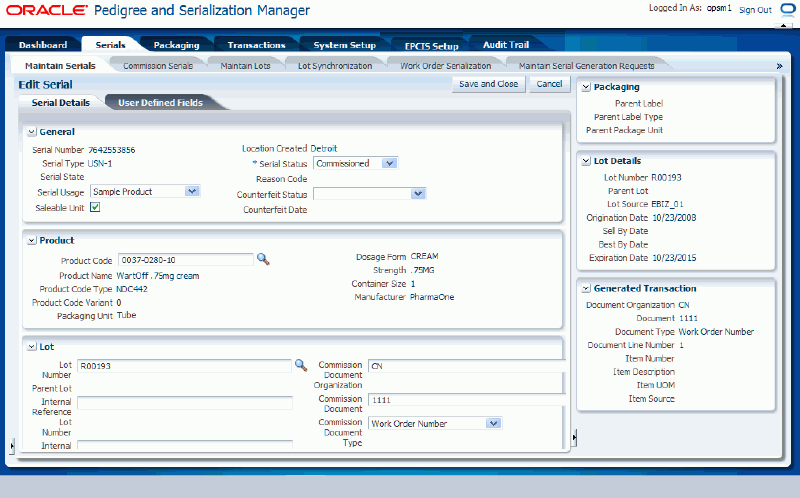The height and width of the screenshot is (498, 800).
Task: Open the Serial Usage dropdown
Action: pos(192,191)
